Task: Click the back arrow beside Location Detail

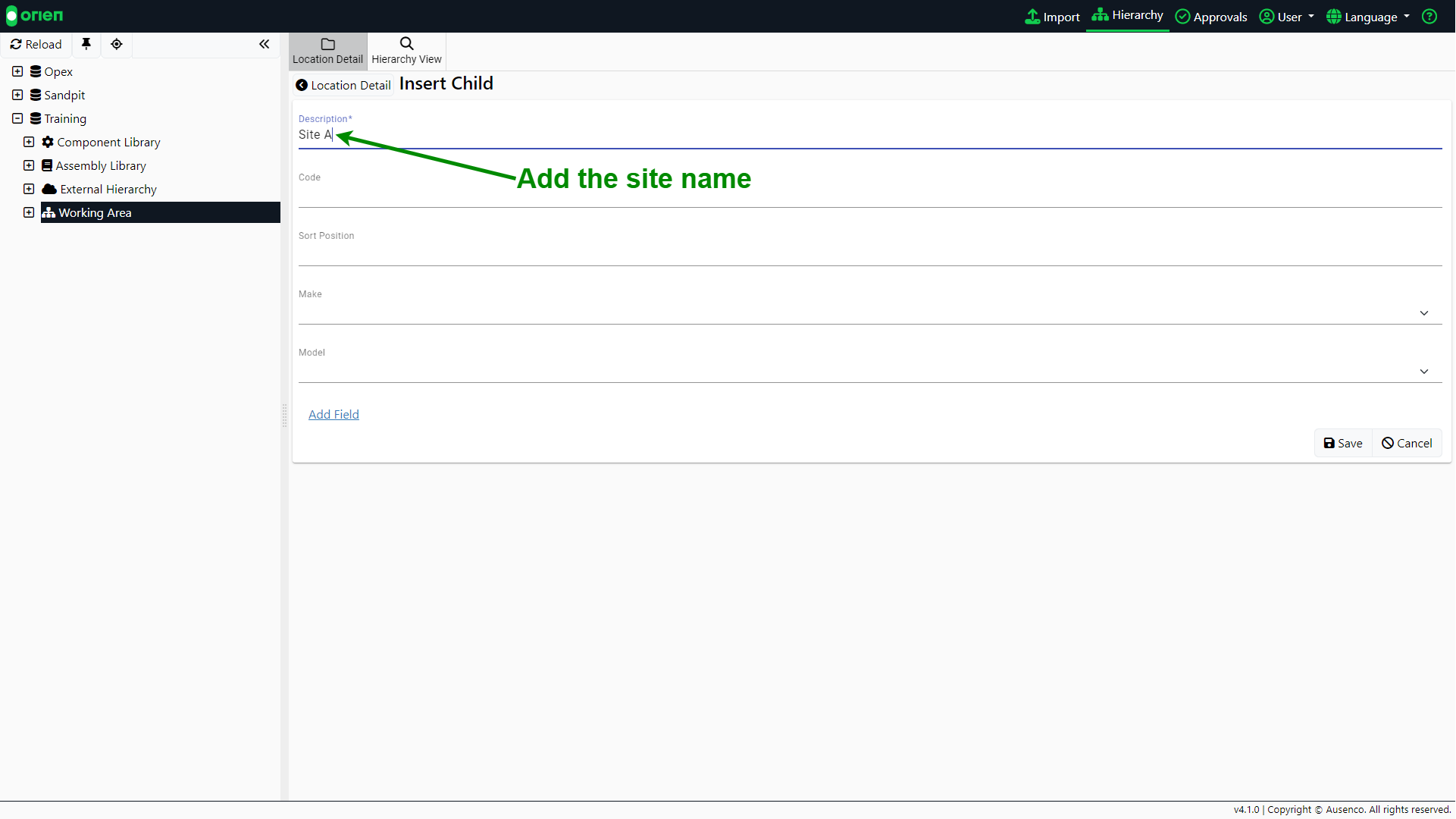Action: (x=302, y=86)
